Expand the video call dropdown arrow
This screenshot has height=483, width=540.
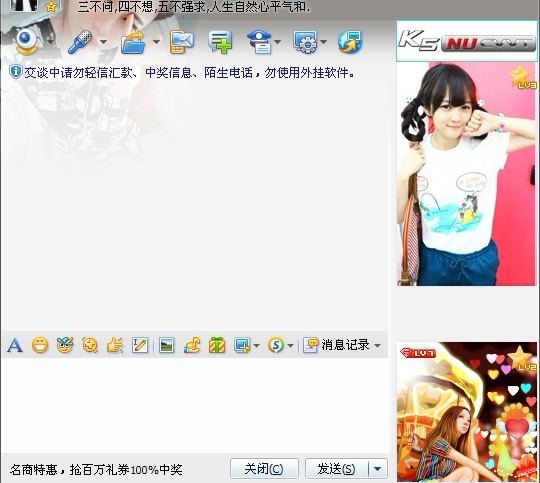click(x=51, y=42)
